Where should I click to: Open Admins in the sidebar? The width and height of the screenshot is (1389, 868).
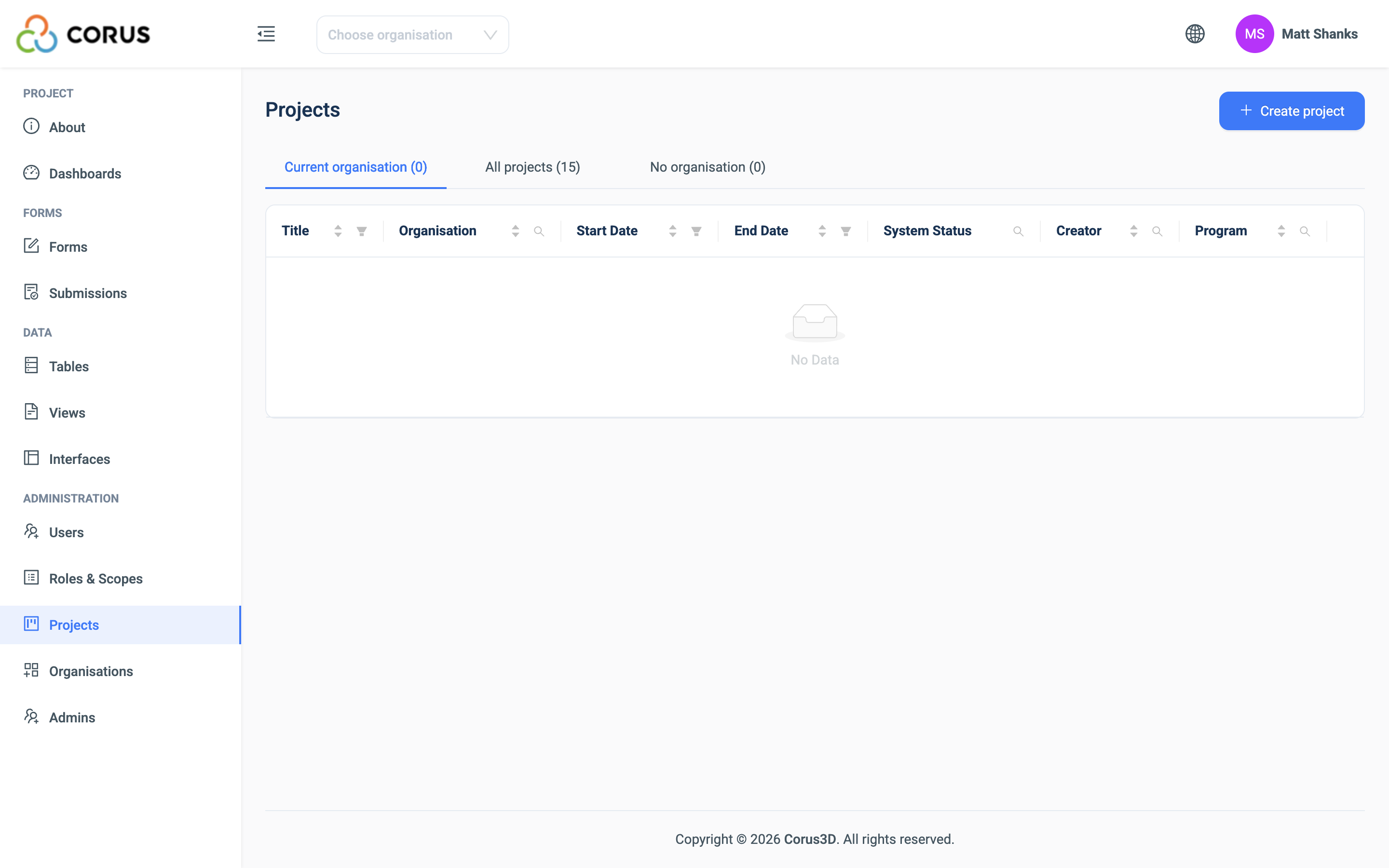tap(121, 718)
